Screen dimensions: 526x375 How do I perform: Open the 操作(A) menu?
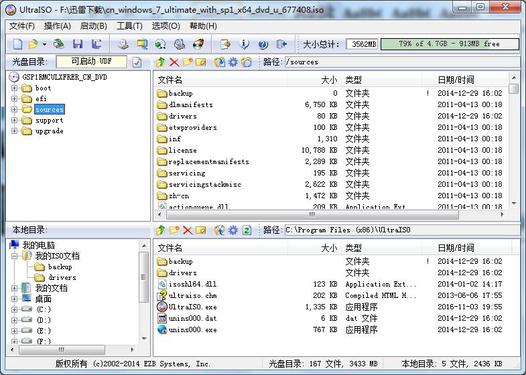(x=58, y=26)
